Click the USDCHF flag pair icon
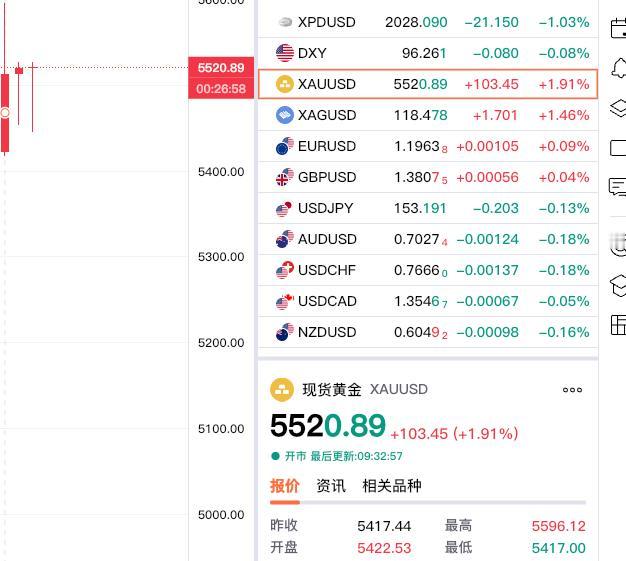The width and height of the screenshot is (626, 561). (x=285, y=270)
